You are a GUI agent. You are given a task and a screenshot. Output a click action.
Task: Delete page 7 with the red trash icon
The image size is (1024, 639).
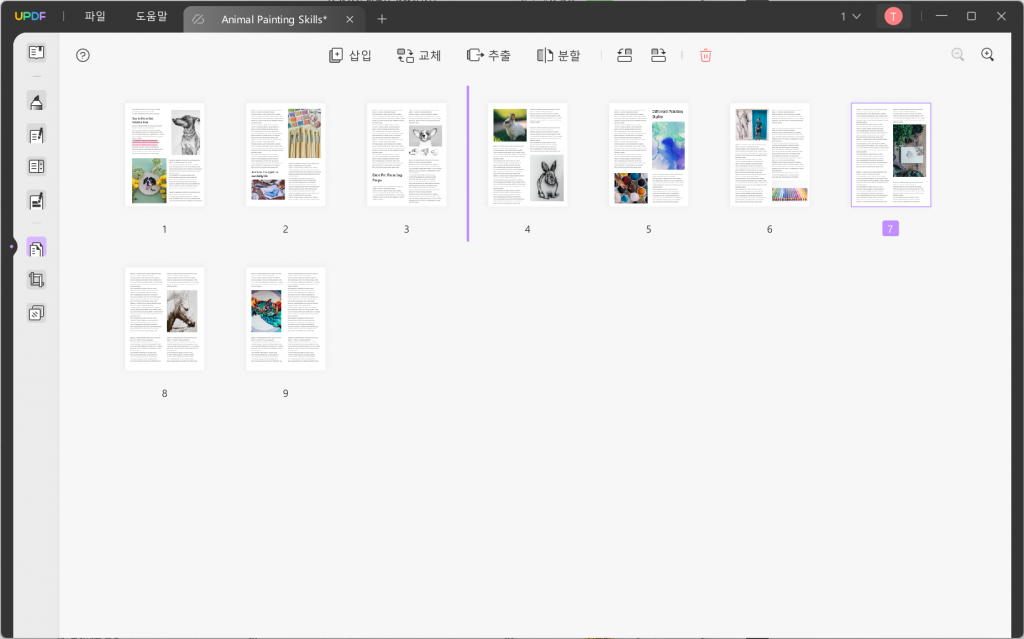[x=705, y=55]
